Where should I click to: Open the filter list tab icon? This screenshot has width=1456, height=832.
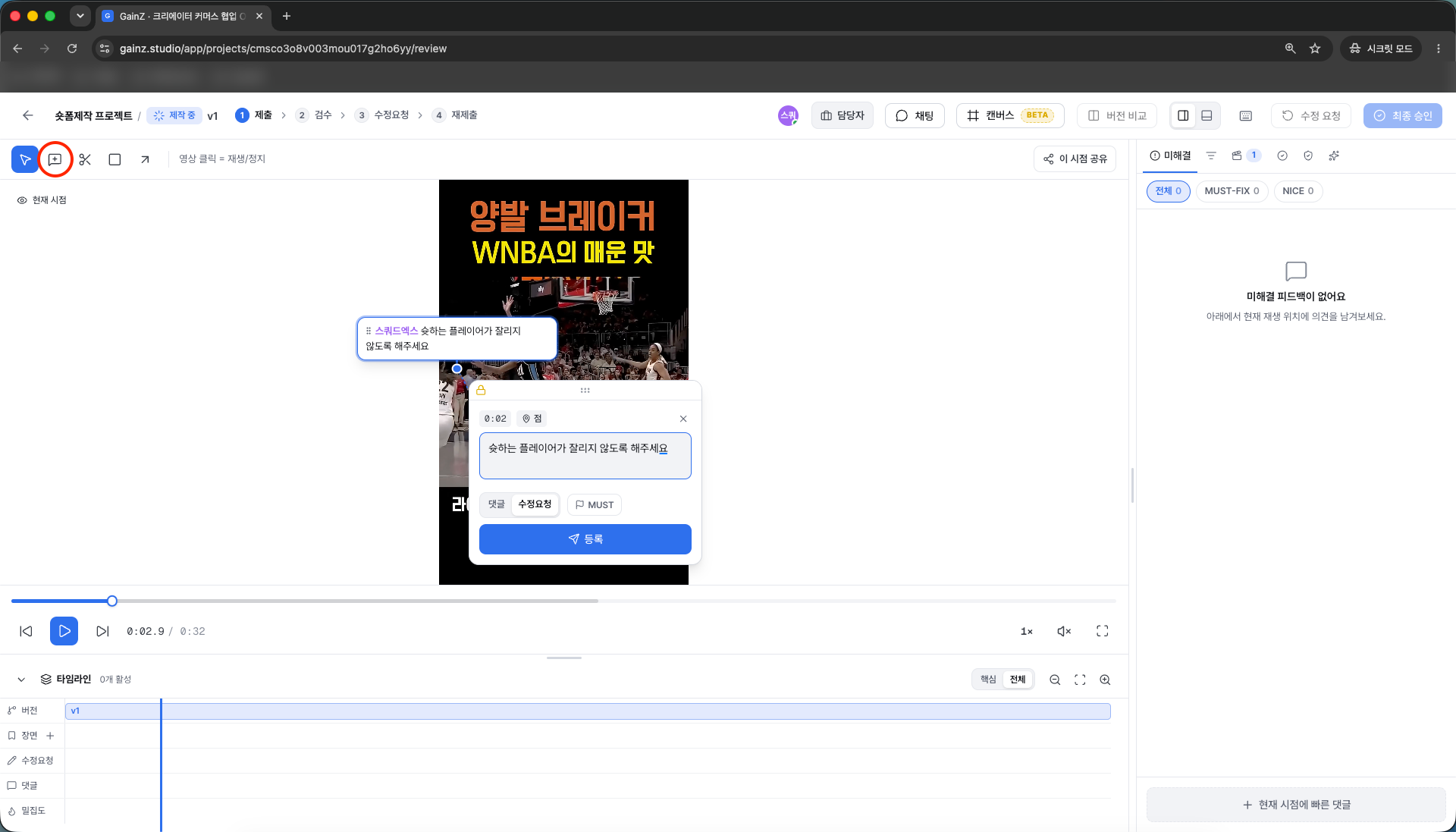point(1211,155)
